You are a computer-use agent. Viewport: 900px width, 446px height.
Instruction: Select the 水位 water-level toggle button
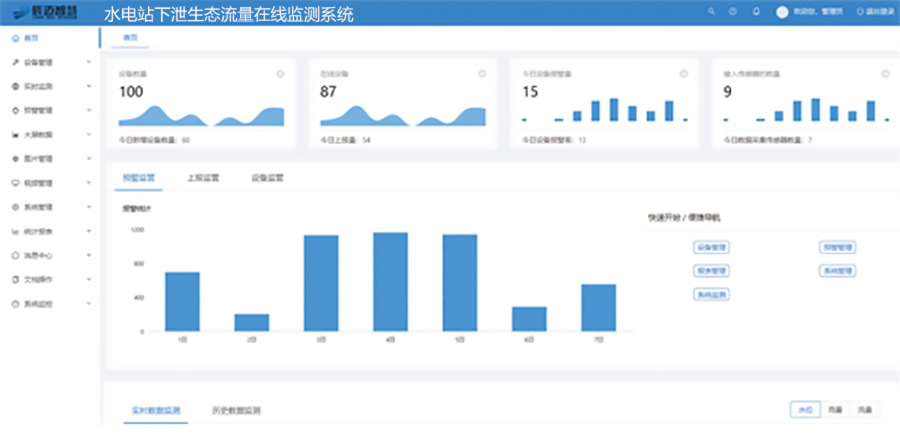(x=805, y=410)
